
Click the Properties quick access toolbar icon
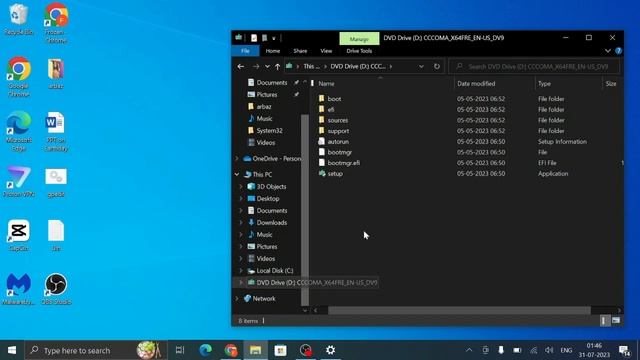254,38
